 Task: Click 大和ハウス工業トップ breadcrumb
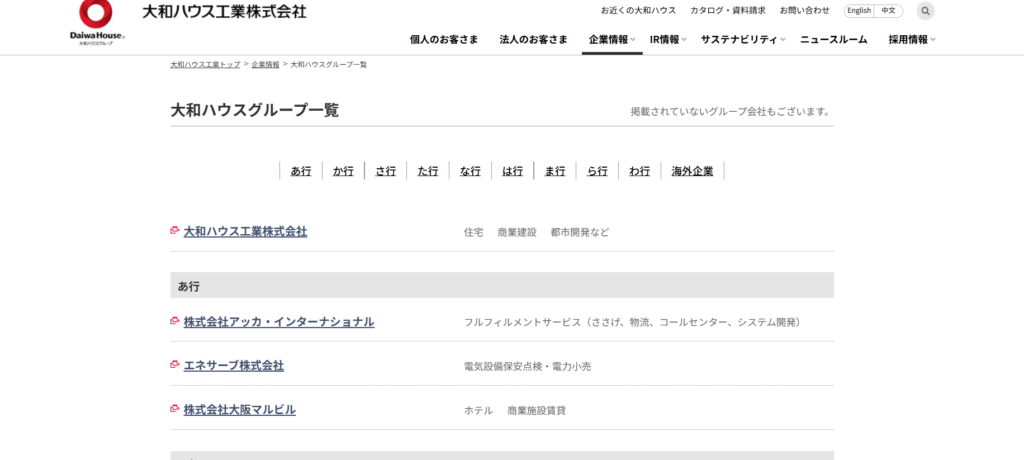[205, 64]
